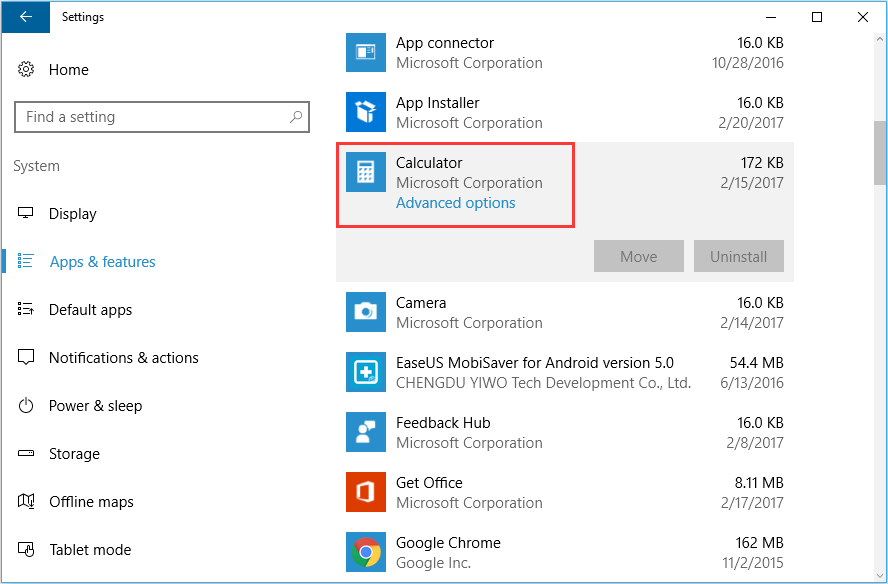Click the Camera app icon
This screenshot has height=584, width=888.
pyautogui.click(x=366, y=312)
